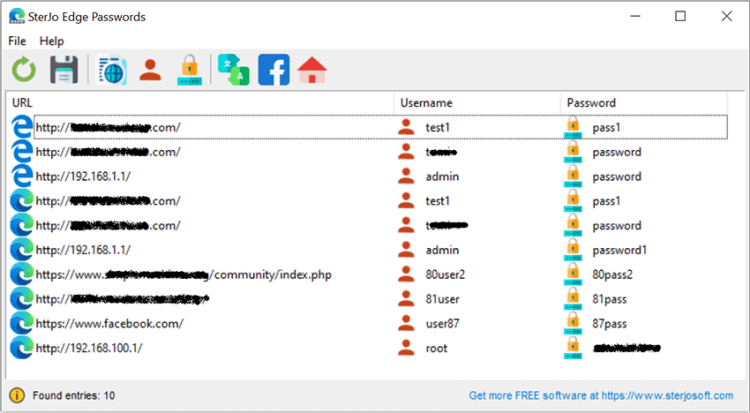The width and height of the screenshot is (750, 413).
Task: Open the File menu
Action: point(17,41)
